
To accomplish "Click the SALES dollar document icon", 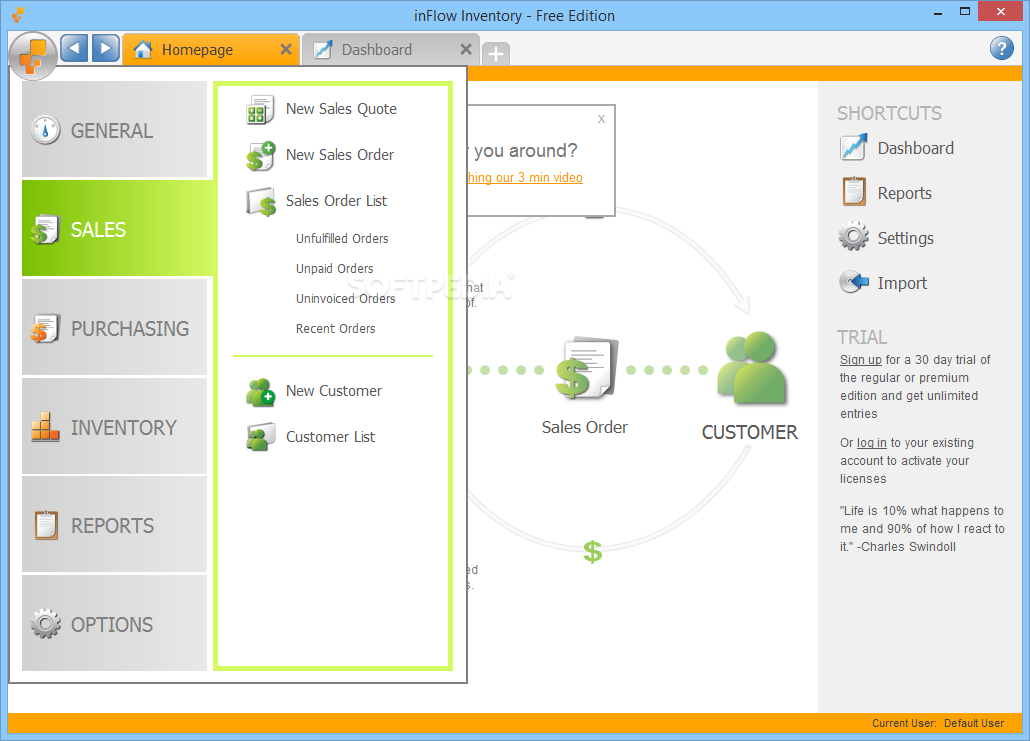I will click(45, 229).
